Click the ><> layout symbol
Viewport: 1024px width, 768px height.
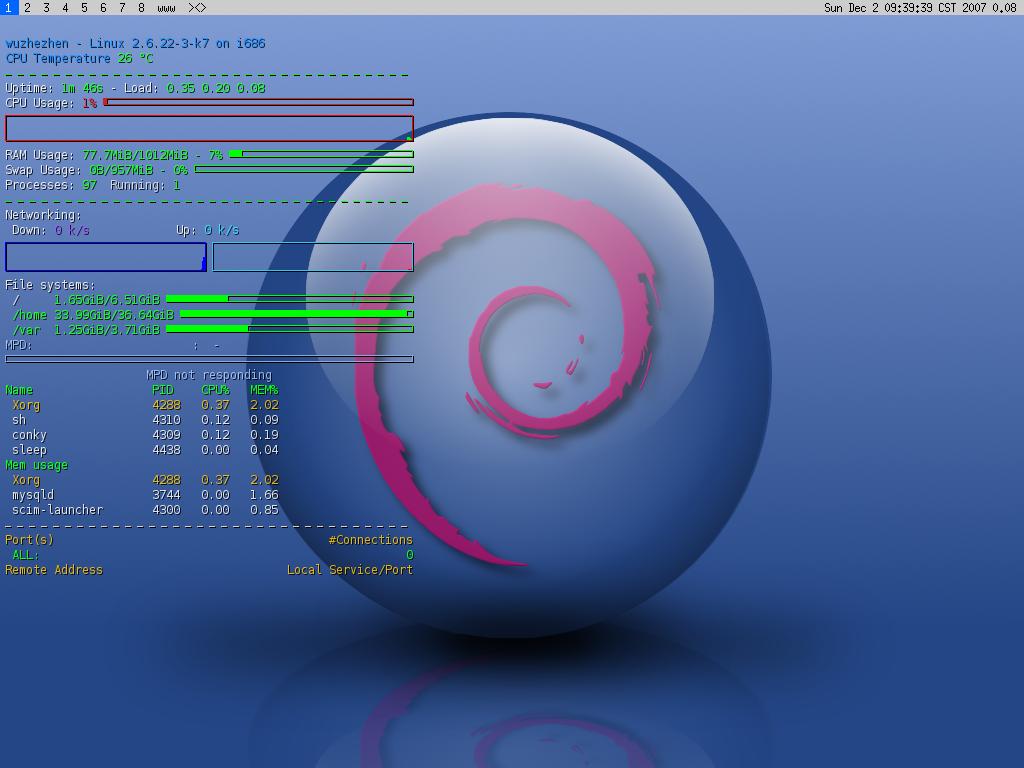click(197, 8)
